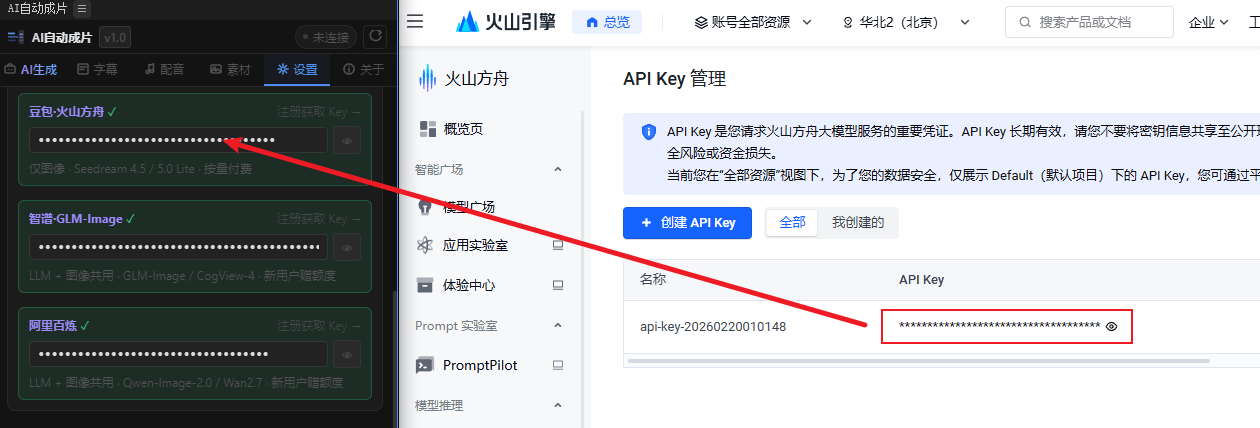
Task: Reveal api-key-20260220010148 with the eye icon
Action: 1111,326
